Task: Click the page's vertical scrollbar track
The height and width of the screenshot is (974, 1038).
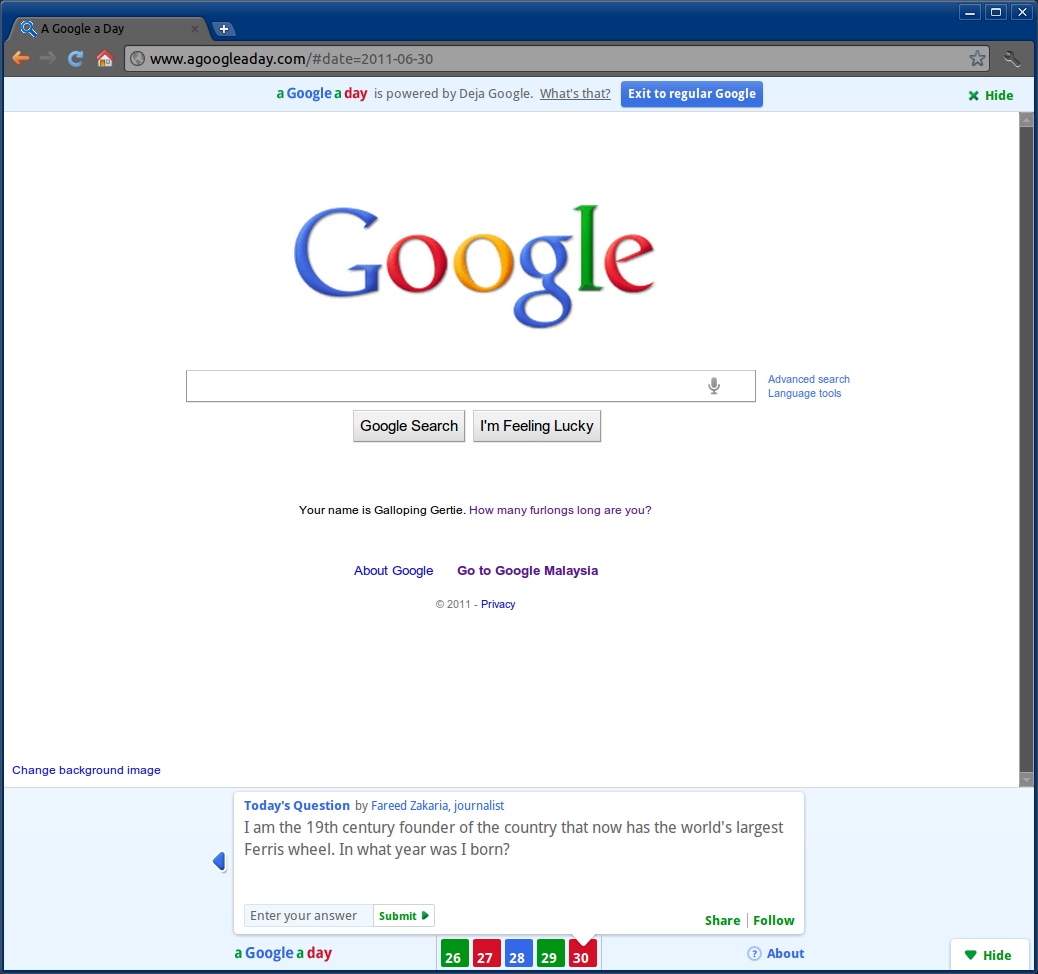Action: pos(1026,449)
